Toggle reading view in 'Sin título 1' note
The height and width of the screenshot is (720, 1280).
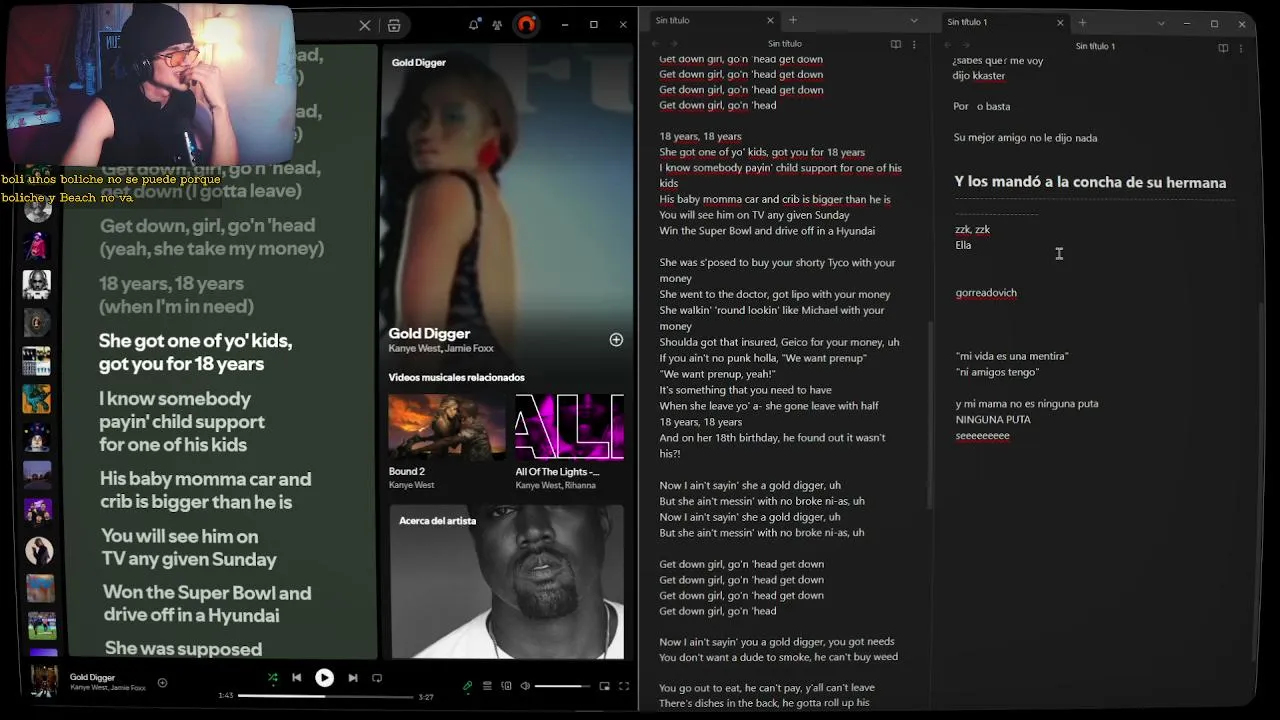point(1223,47)
